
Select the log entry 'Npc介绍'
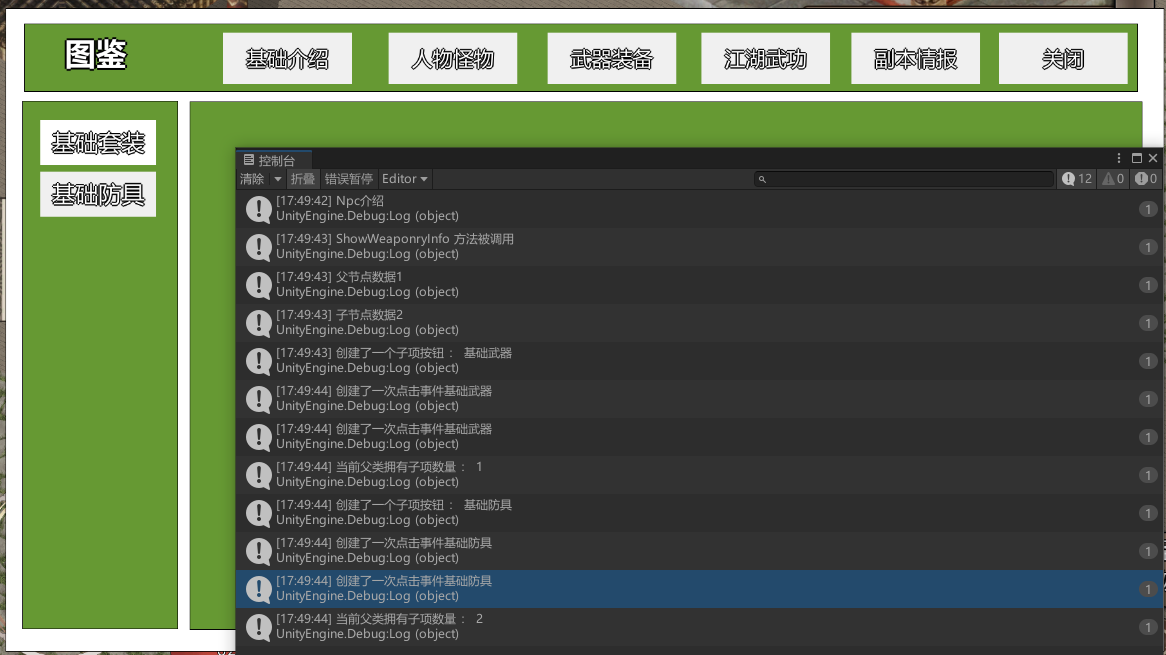tap(699, 209)
